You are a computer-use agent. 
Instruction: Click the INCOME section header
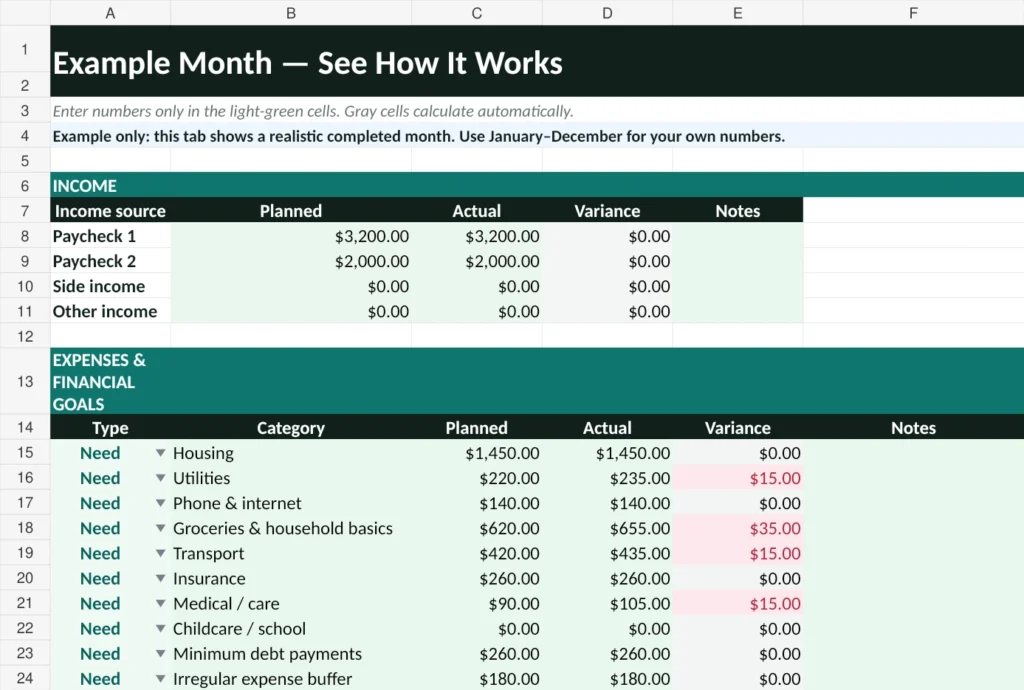537,185
